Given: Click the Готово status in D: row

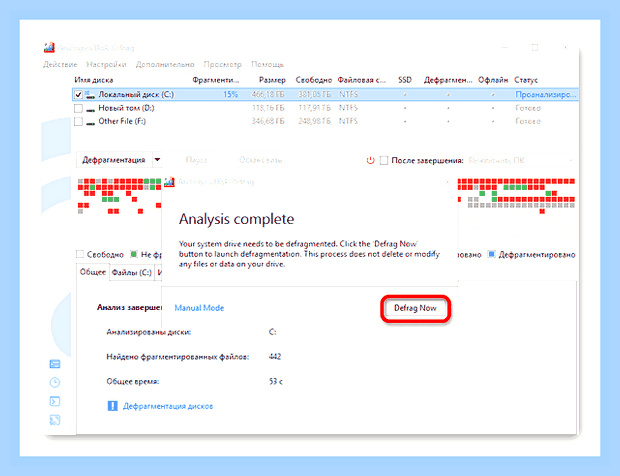Looking at the screenshot, I should pos(528,108).
